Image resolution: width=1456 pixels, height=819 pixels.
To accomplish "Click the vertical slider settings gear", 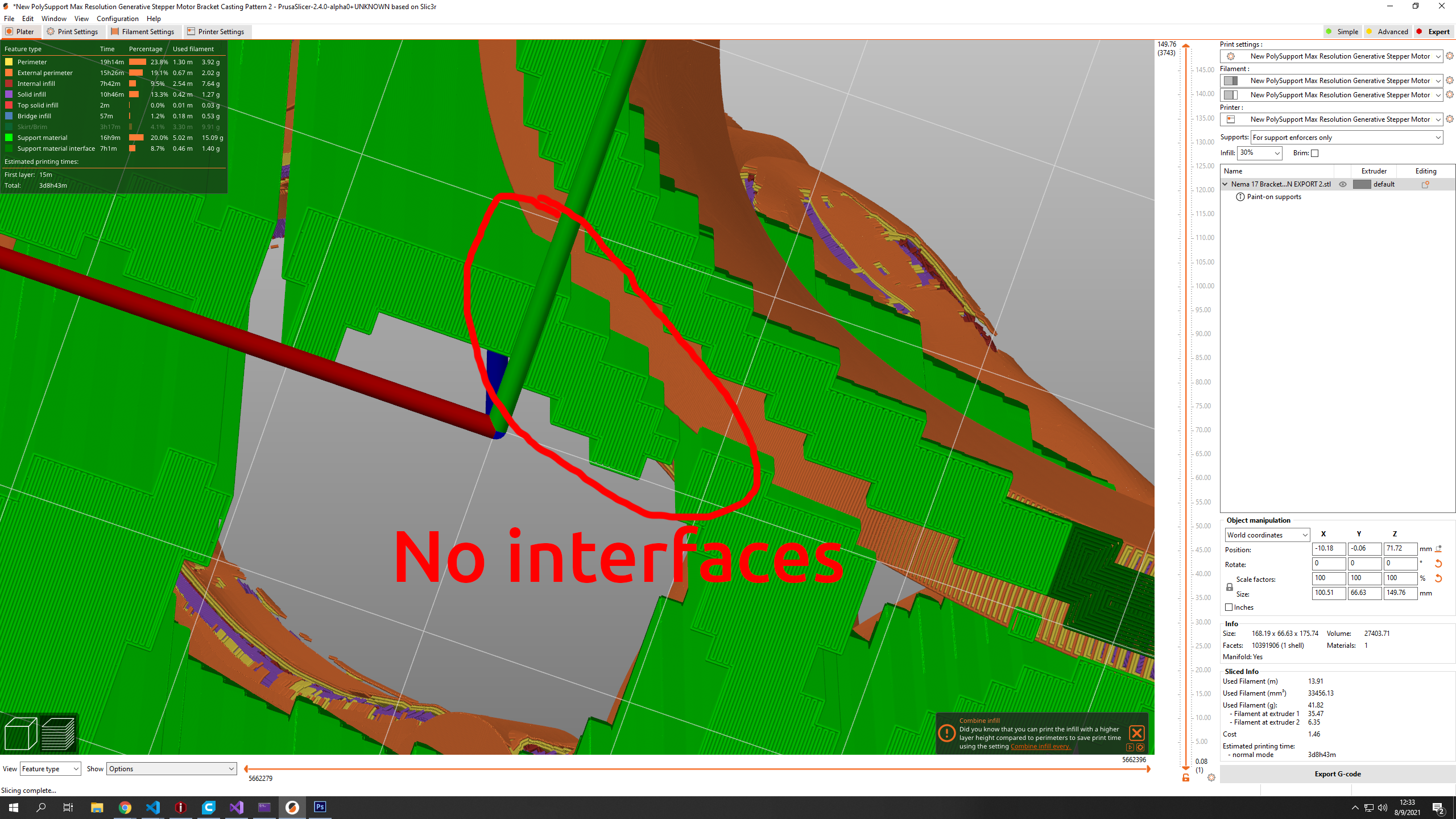I will point(1211,777).
